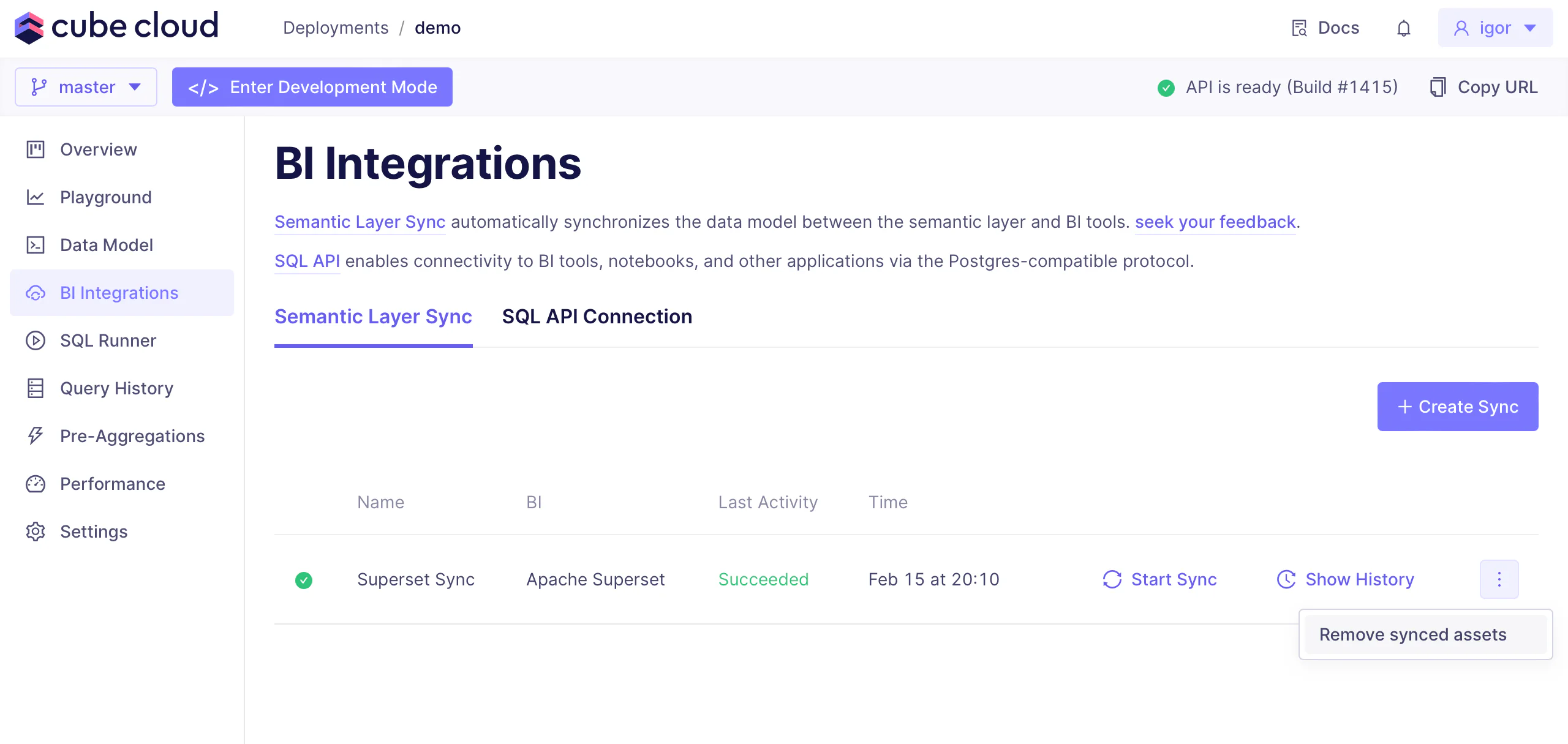
Task: Select Remove synced assets menu entry
Action: [1412, 634]
